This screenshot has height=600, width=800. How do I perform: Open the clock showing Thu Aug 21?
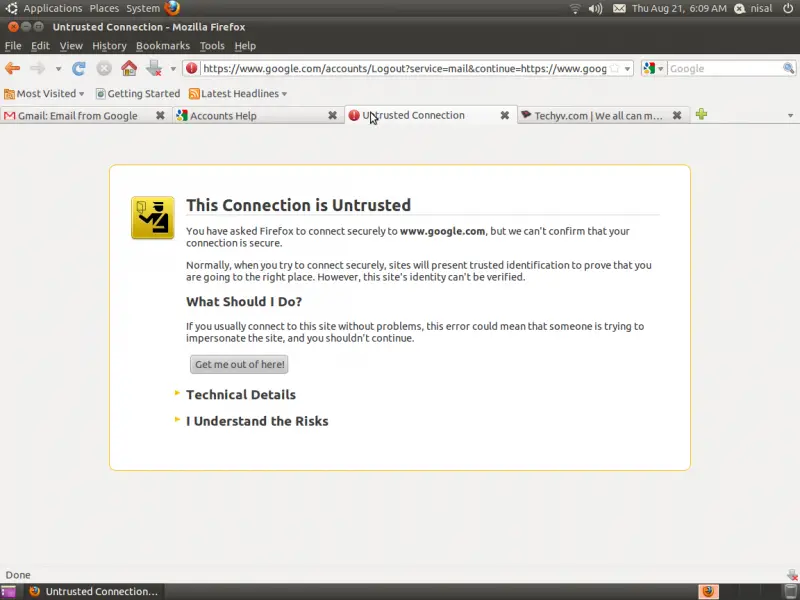(679, 8)
